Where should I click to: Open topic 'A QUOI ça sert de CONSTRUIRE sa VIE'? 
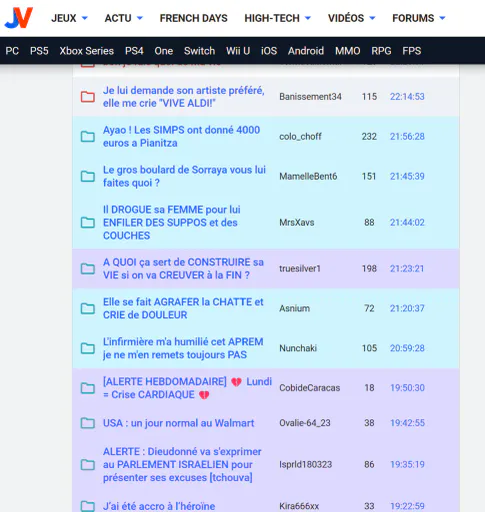(x=183, y=269)
